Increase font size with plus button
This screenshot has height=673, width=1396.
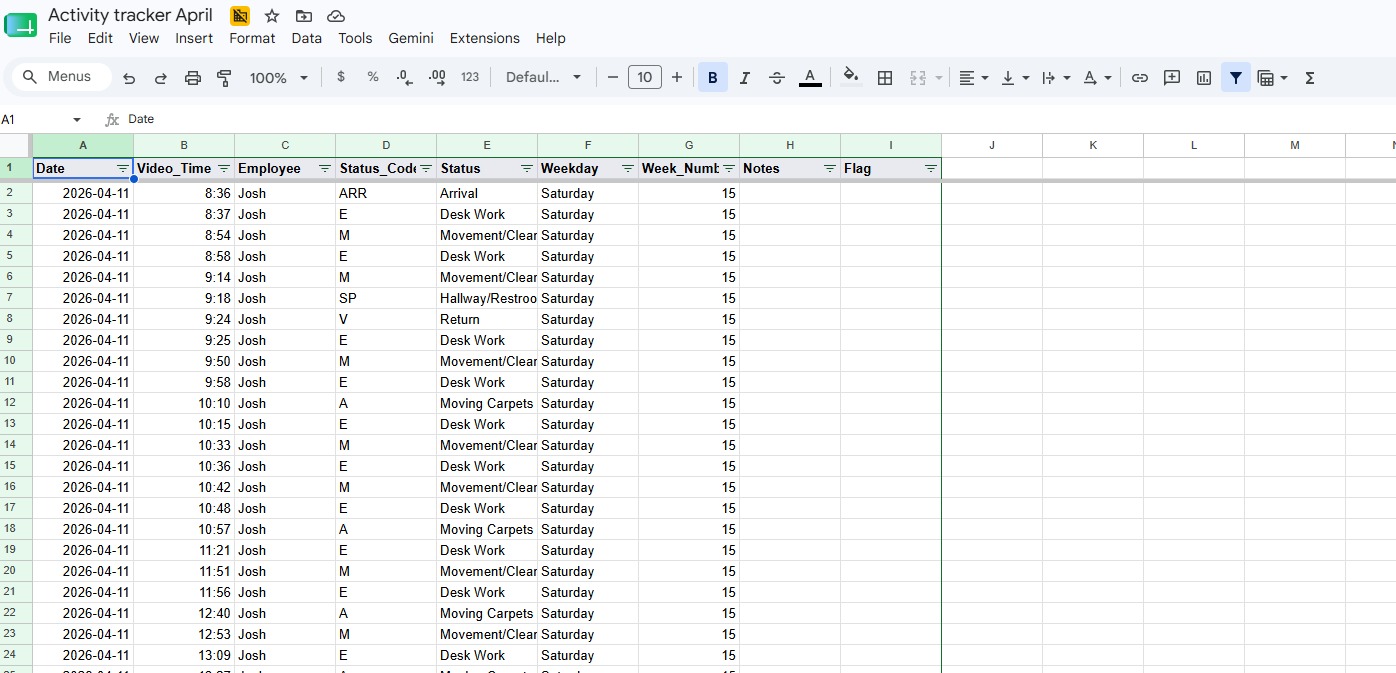(677, 77)
